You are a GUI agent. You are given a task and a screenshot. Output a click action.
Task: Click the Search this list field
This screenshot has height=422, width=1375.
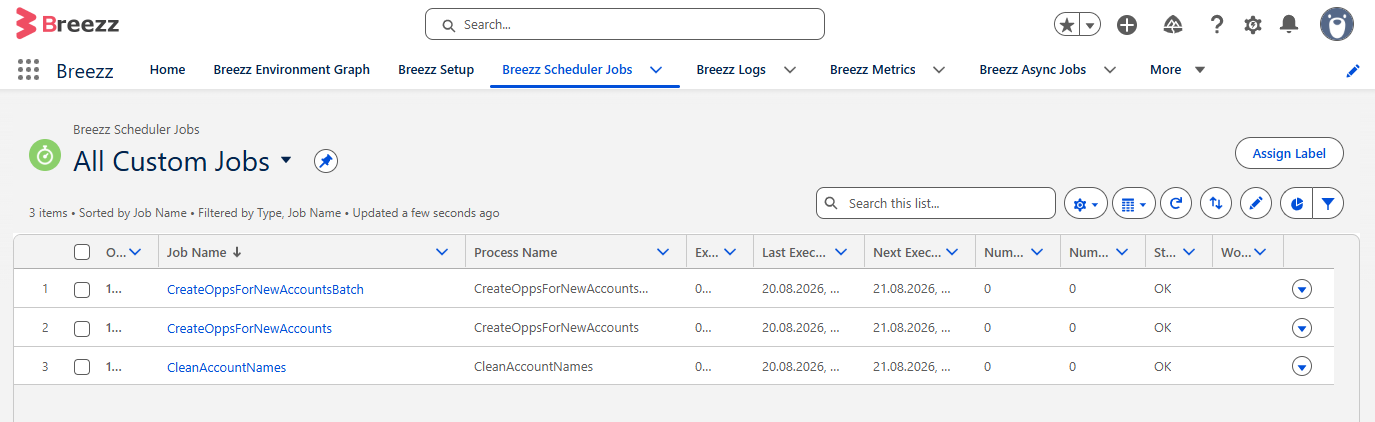pyautogui.click(x=936, y=203)
